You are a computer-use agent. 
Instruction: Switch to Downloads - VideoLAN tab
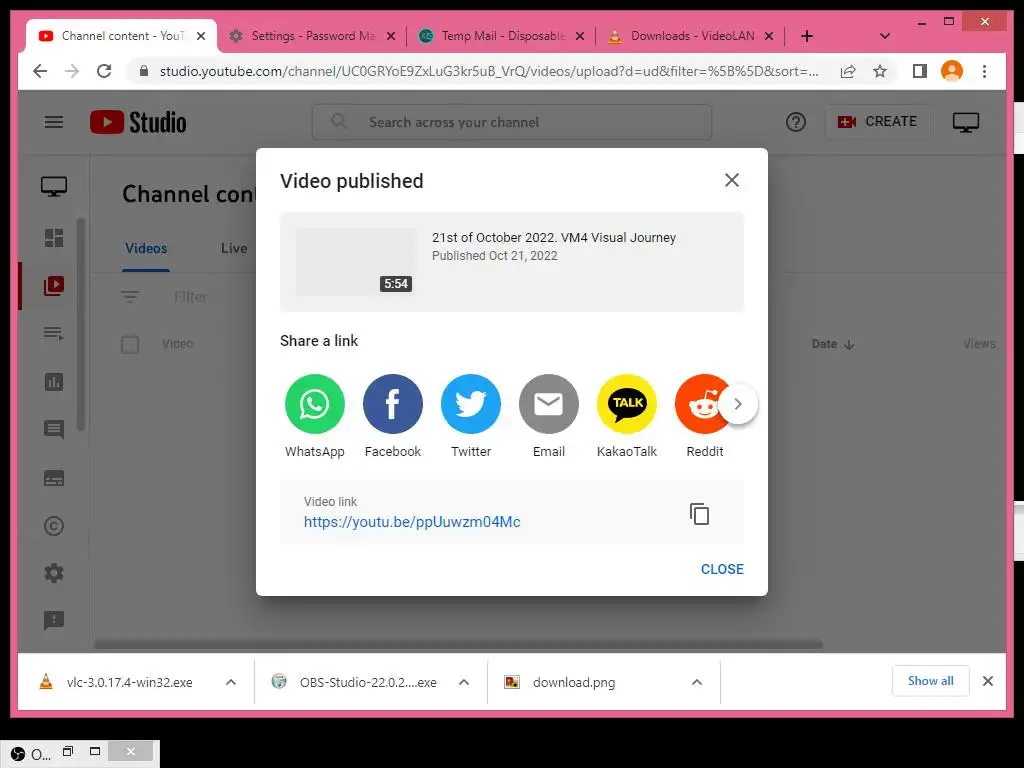(x=692, y=36)
